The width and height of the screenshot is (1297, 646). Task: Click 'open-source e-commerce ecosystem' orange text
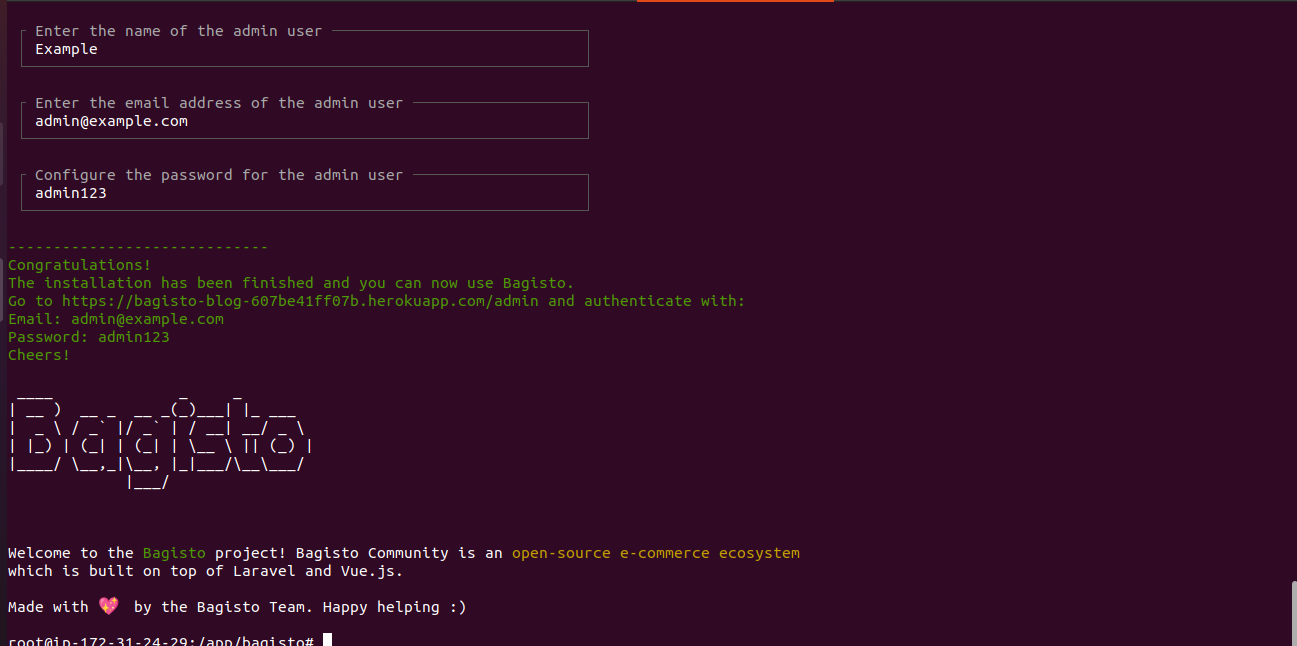(x=656, y=553)
